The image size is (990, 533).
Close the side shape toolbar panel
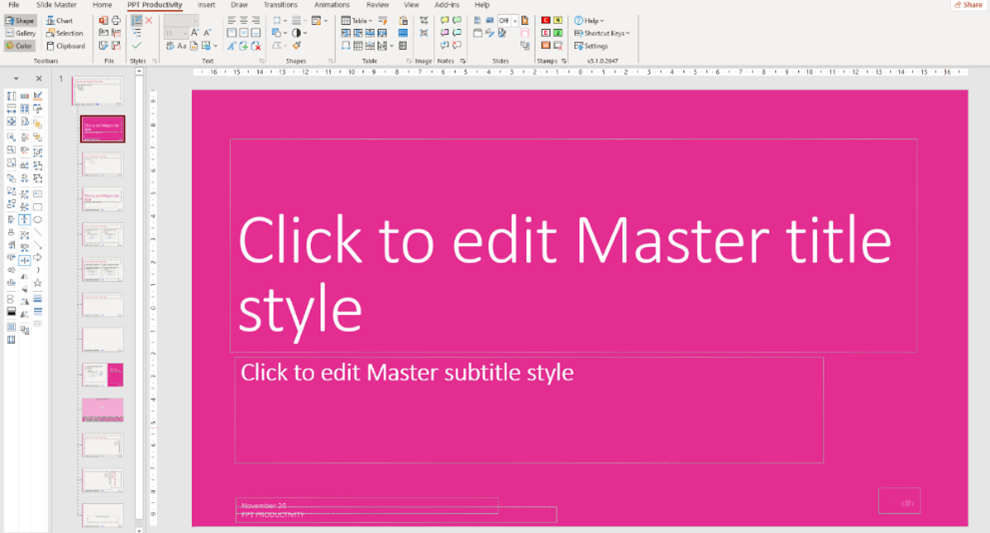click(x=39, y=79)
